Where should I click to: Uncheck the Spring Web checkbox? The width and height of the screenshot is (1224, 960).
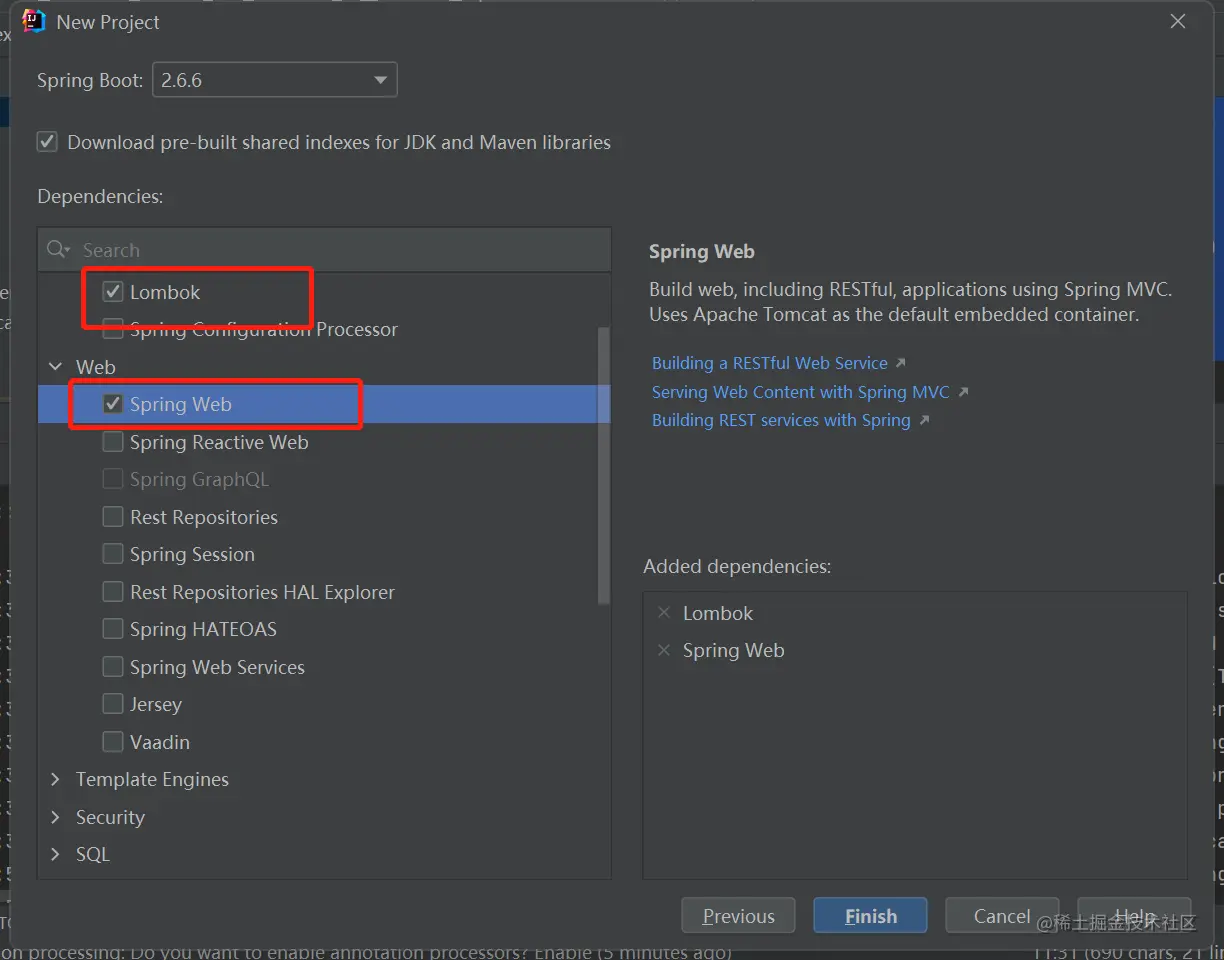point(113,404)
